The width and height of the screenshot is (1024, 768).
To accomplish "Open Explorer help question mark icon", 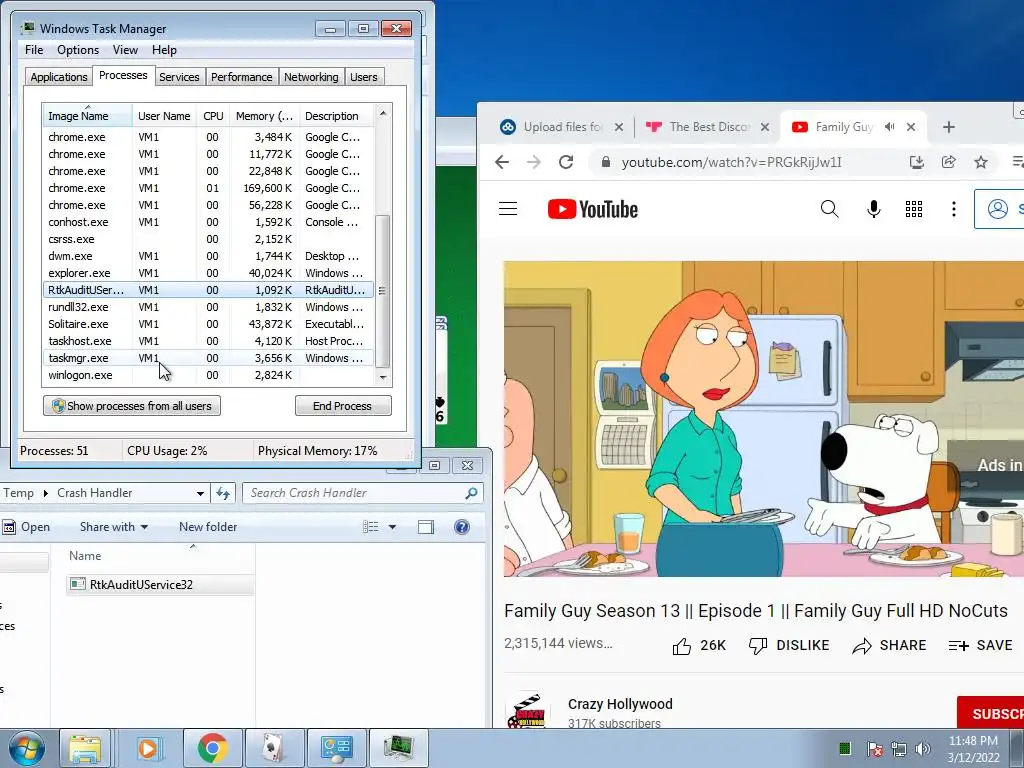I will tap(462, 527).
